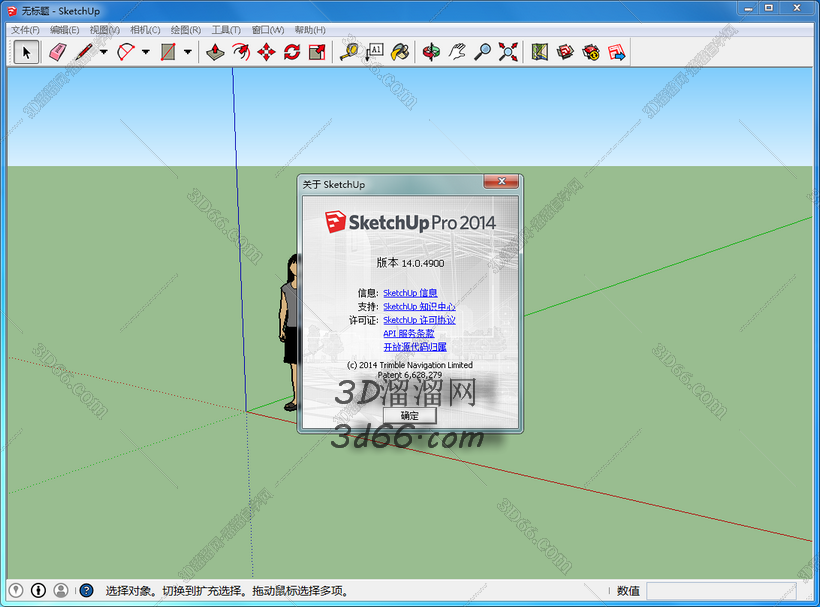Screen dimensions: 820x607
Task: Choose the Rotate tool
Action: pos(292,52)
